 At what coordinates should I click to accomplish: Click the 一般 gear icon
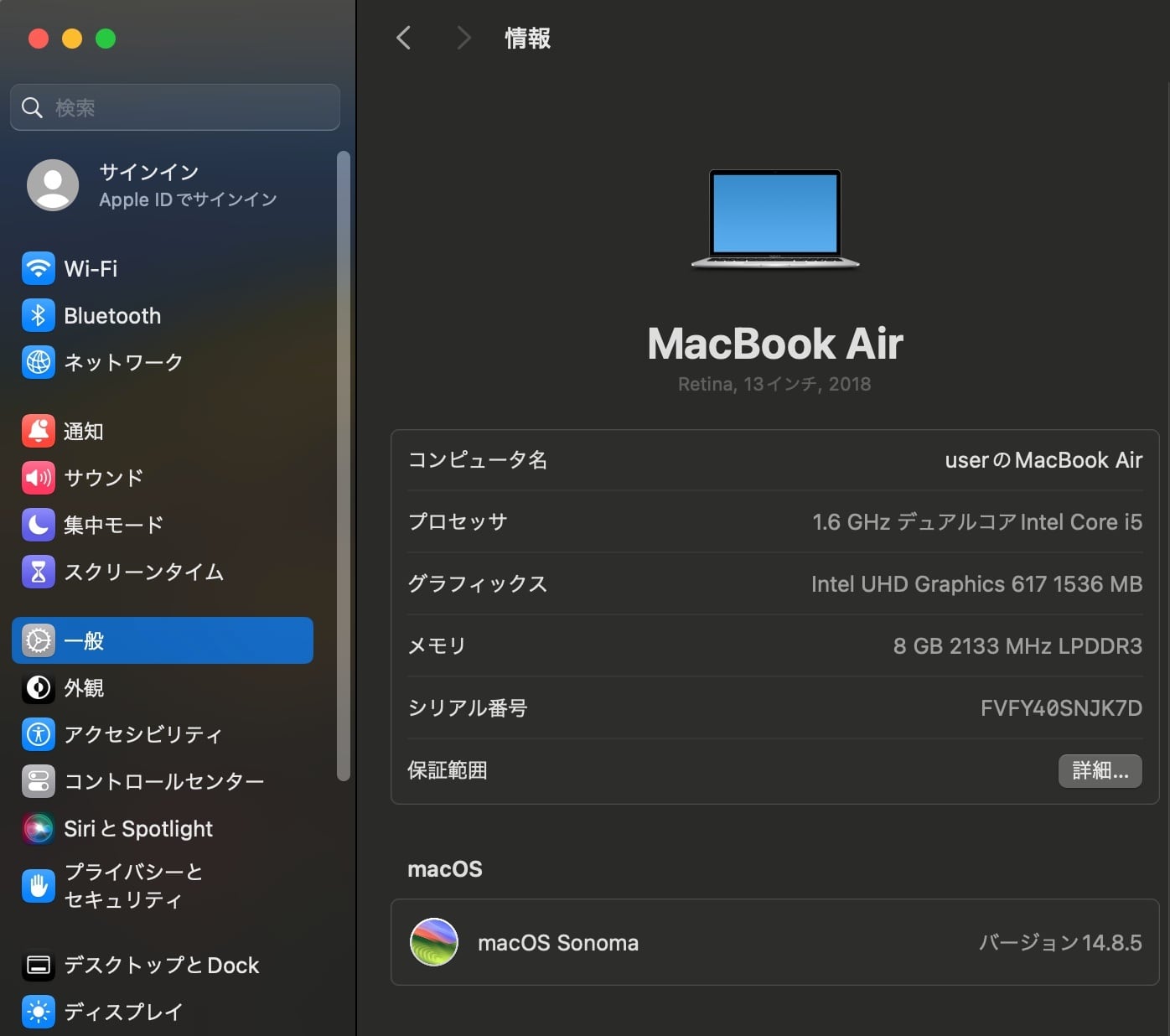pos(39,641)
